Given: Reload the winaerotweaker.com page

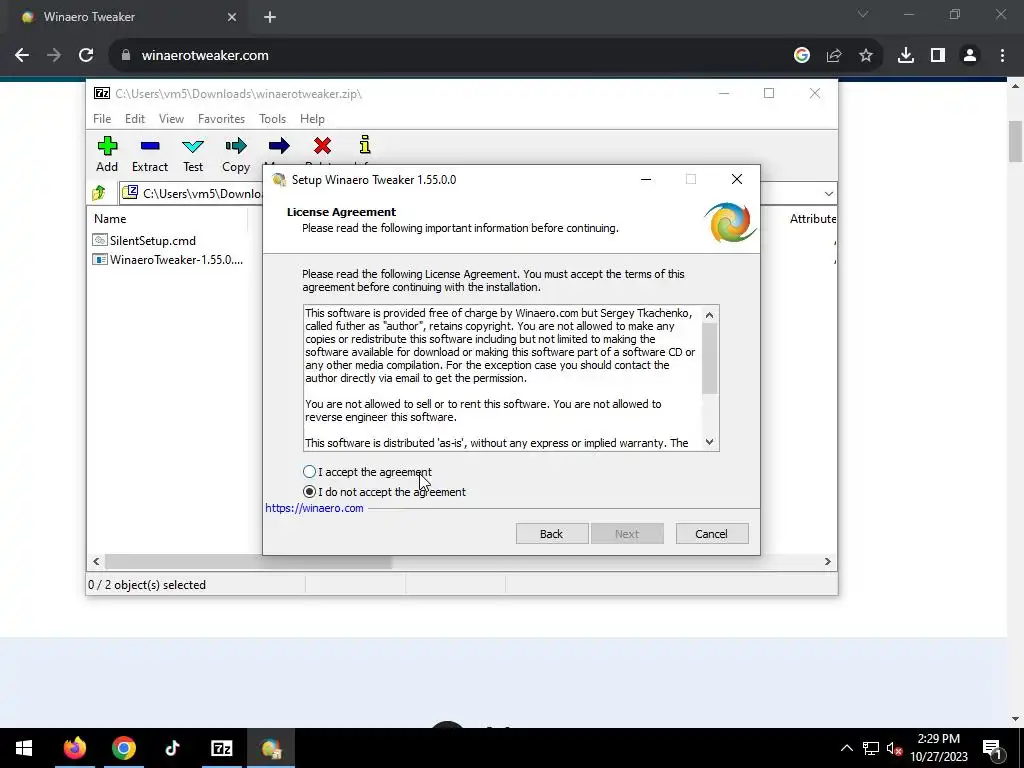Looking at the screenshot, I should click(x=86, y=56).
